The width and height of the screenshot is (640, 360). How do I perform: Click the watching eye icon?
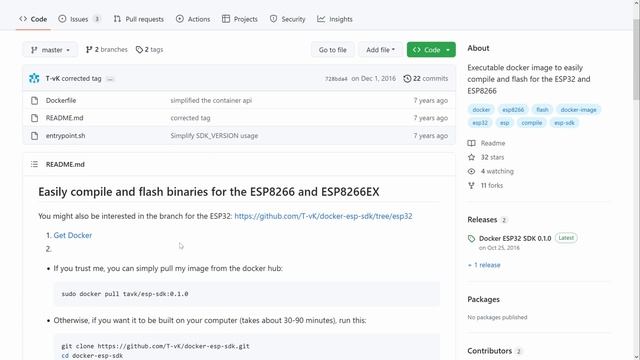click(x=471, y=171)
